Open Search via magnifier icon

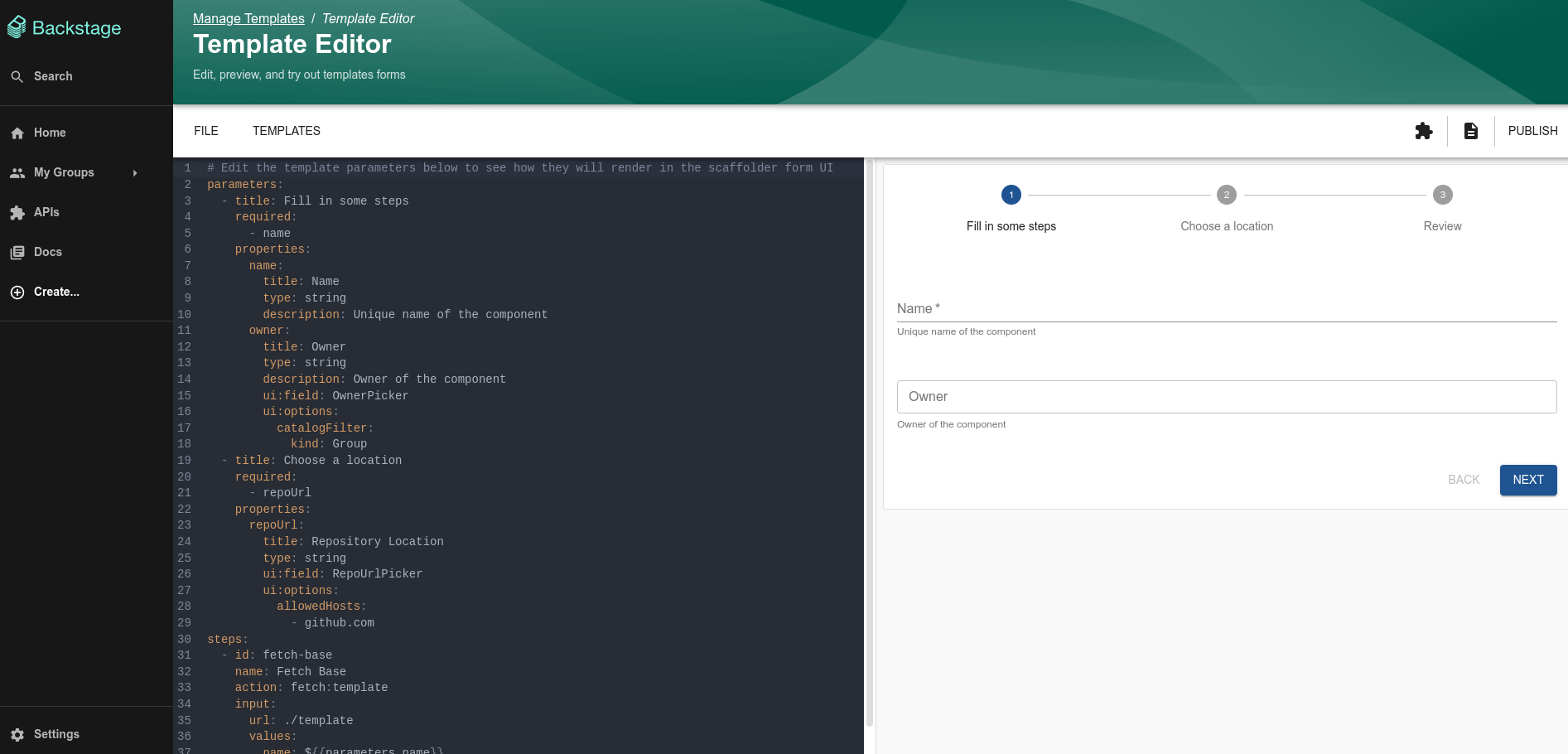[x=17, y=76]
